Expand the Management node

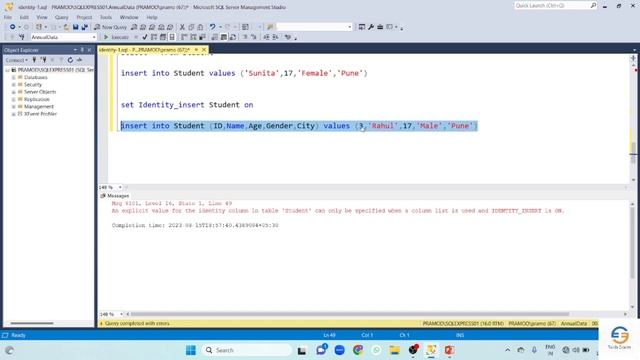click(x=13, y=107)
